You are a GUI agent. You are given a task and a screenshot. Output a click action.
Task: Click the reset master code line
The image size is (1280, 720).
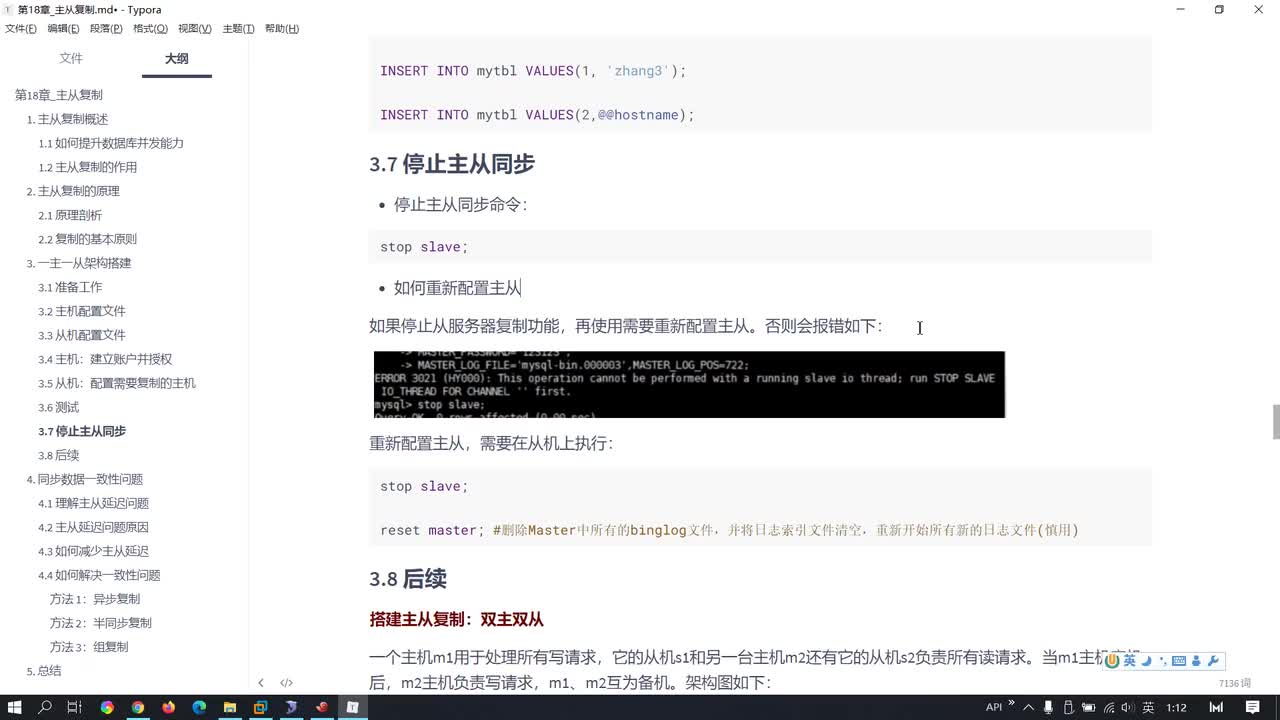click(729, 530)
